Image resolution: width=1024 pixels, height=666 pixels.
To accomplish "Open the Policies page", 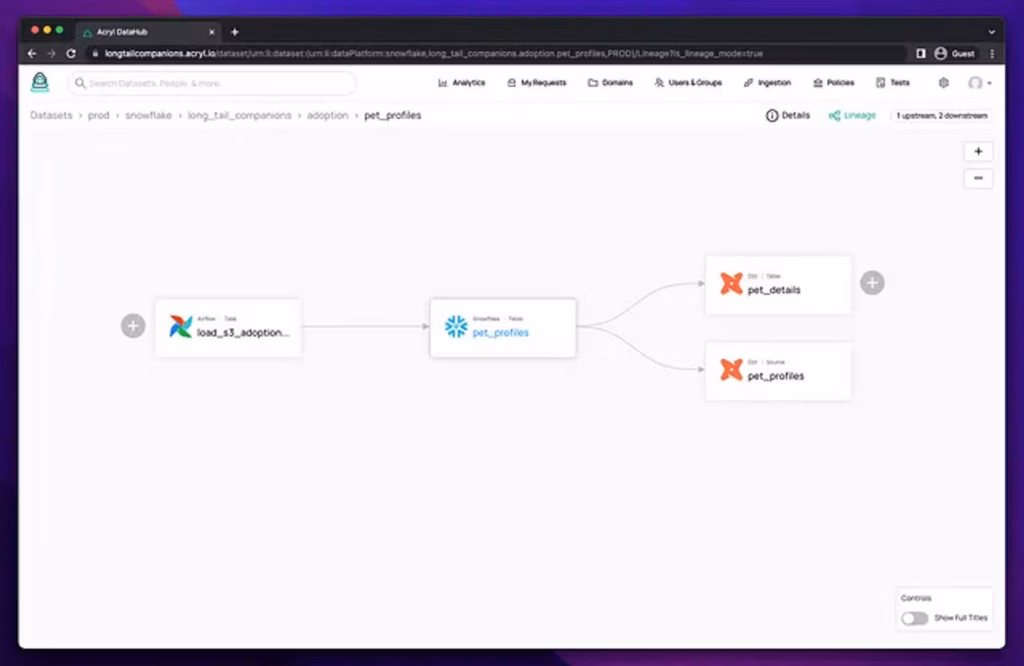I will click(x=833, y=83).
